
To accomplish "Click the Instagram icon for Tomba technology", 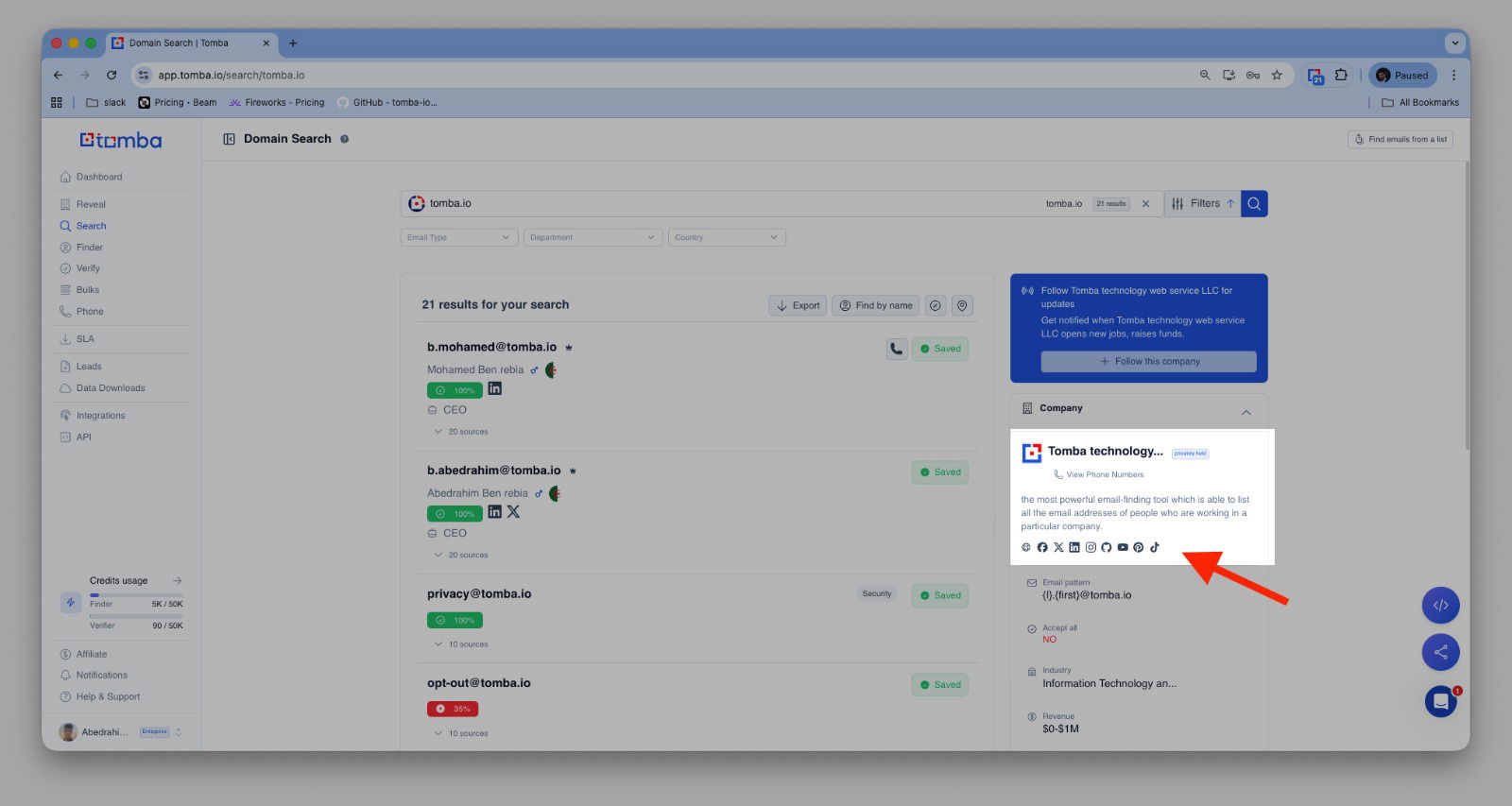I will tap(1091, 547).
